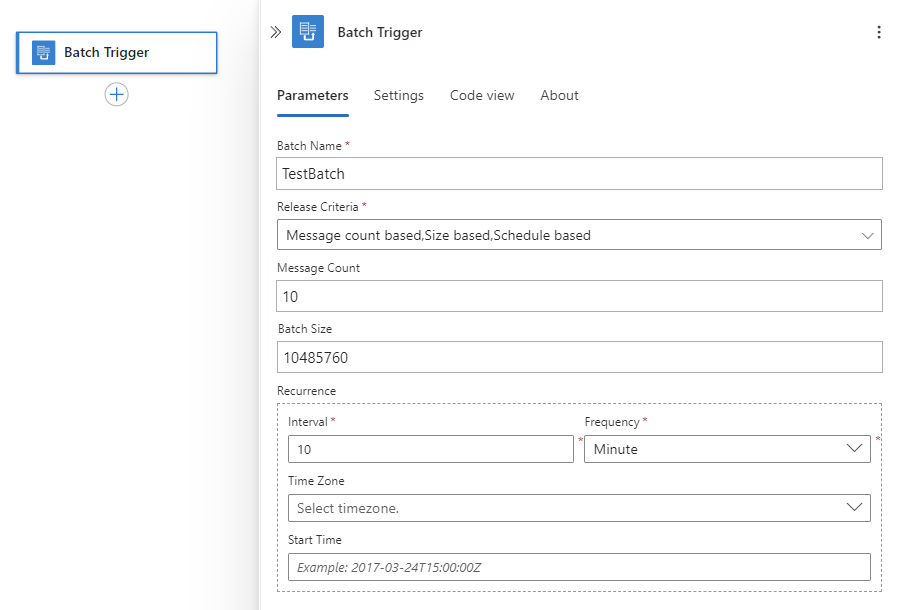Click the Message Count input showing 10
The width and height of the screenshot is (900, 610).
click(579, 296)
